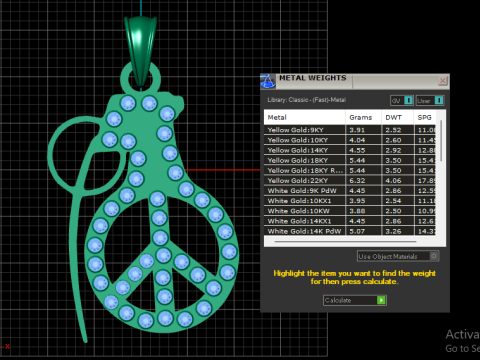Click the Calculate button
This screenshot has height=360, width=480.
coord(355,300)
